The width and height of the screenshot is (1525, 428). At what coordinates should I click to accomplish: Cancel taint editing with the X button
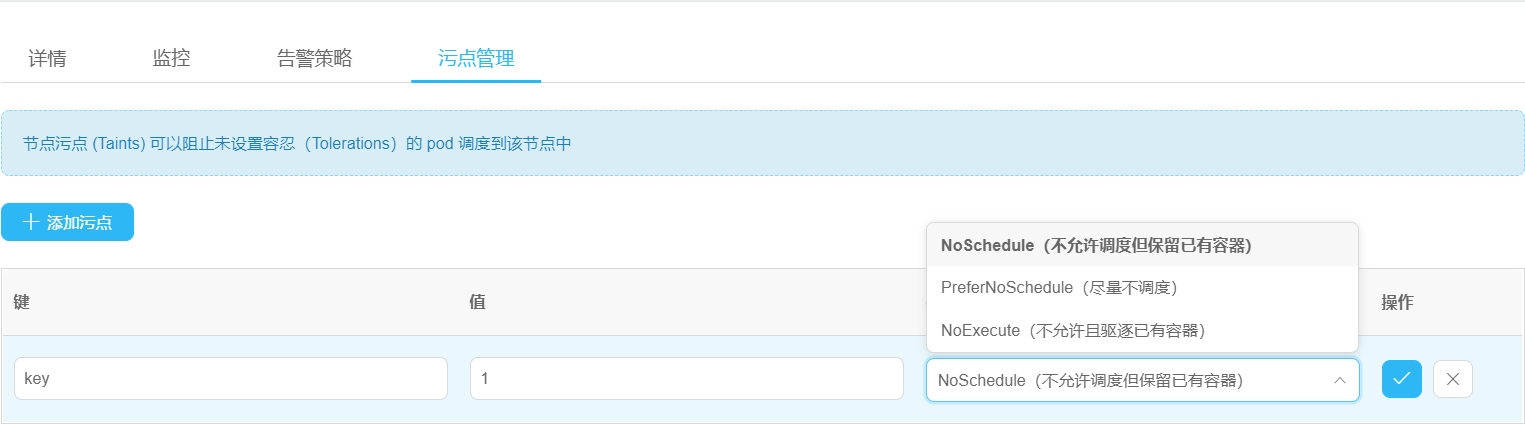(1452, 379)
